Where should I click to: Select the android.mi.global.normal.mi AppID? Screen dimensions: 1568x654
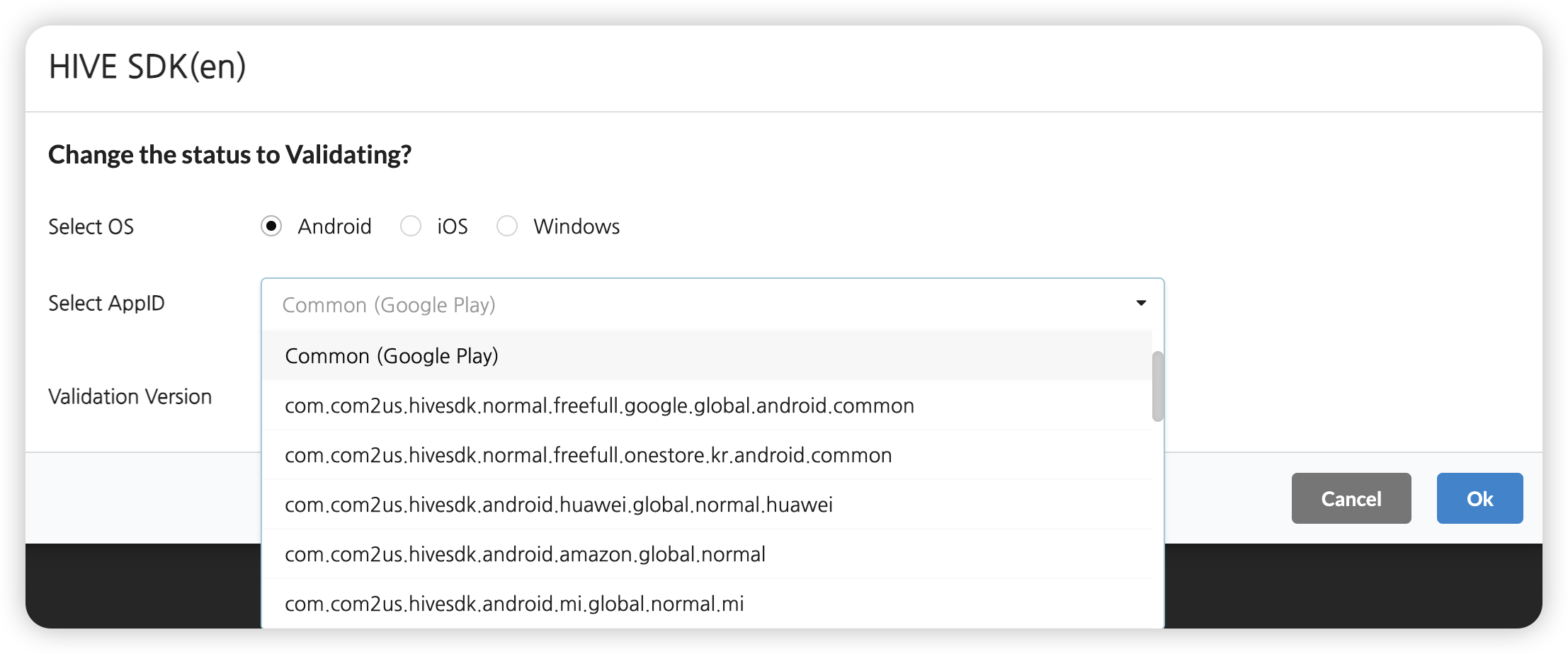[514, 604]
